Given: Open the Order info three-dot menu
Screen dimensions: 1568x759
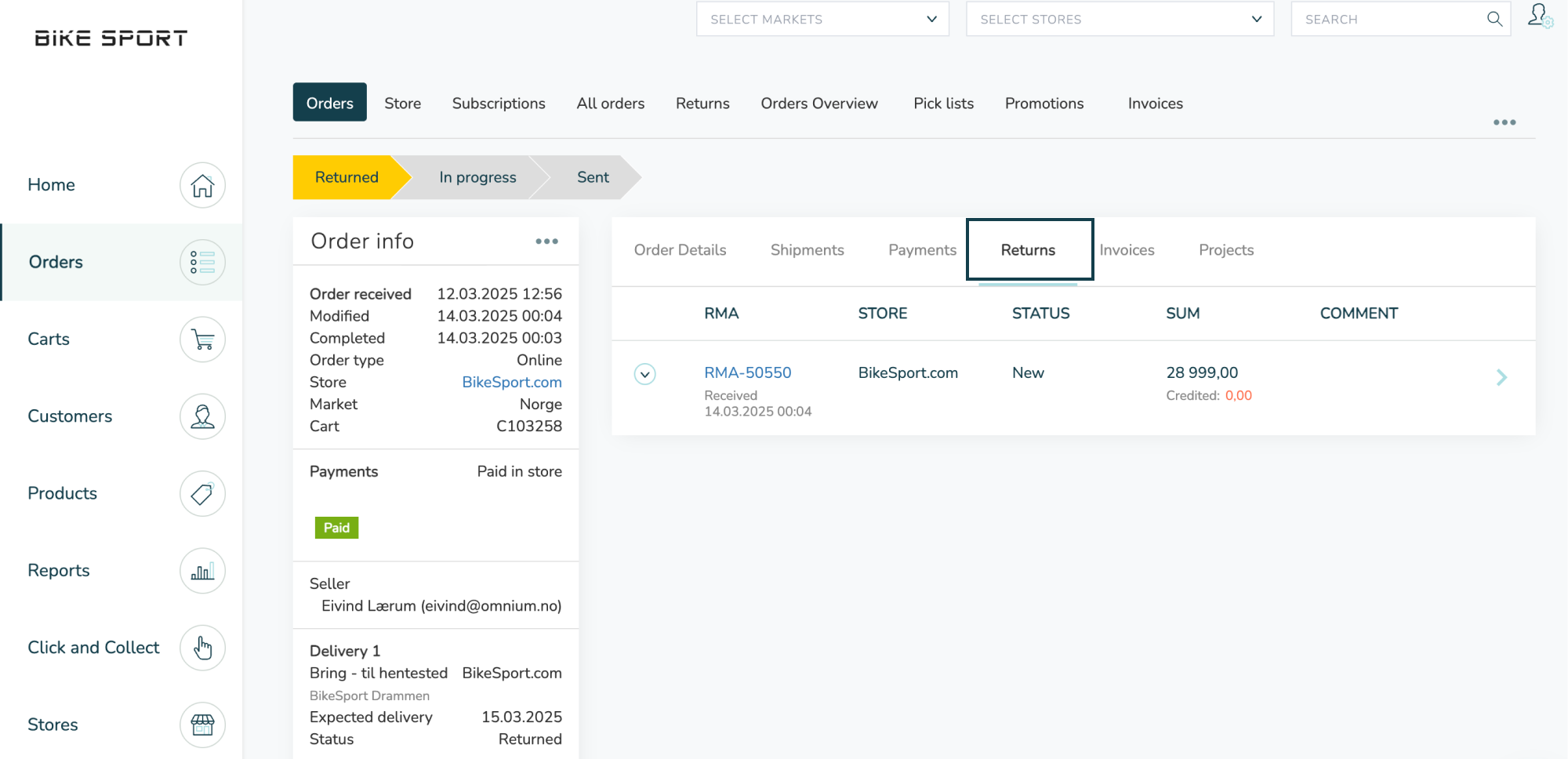Looking at the screenshot, I should 546,241.
